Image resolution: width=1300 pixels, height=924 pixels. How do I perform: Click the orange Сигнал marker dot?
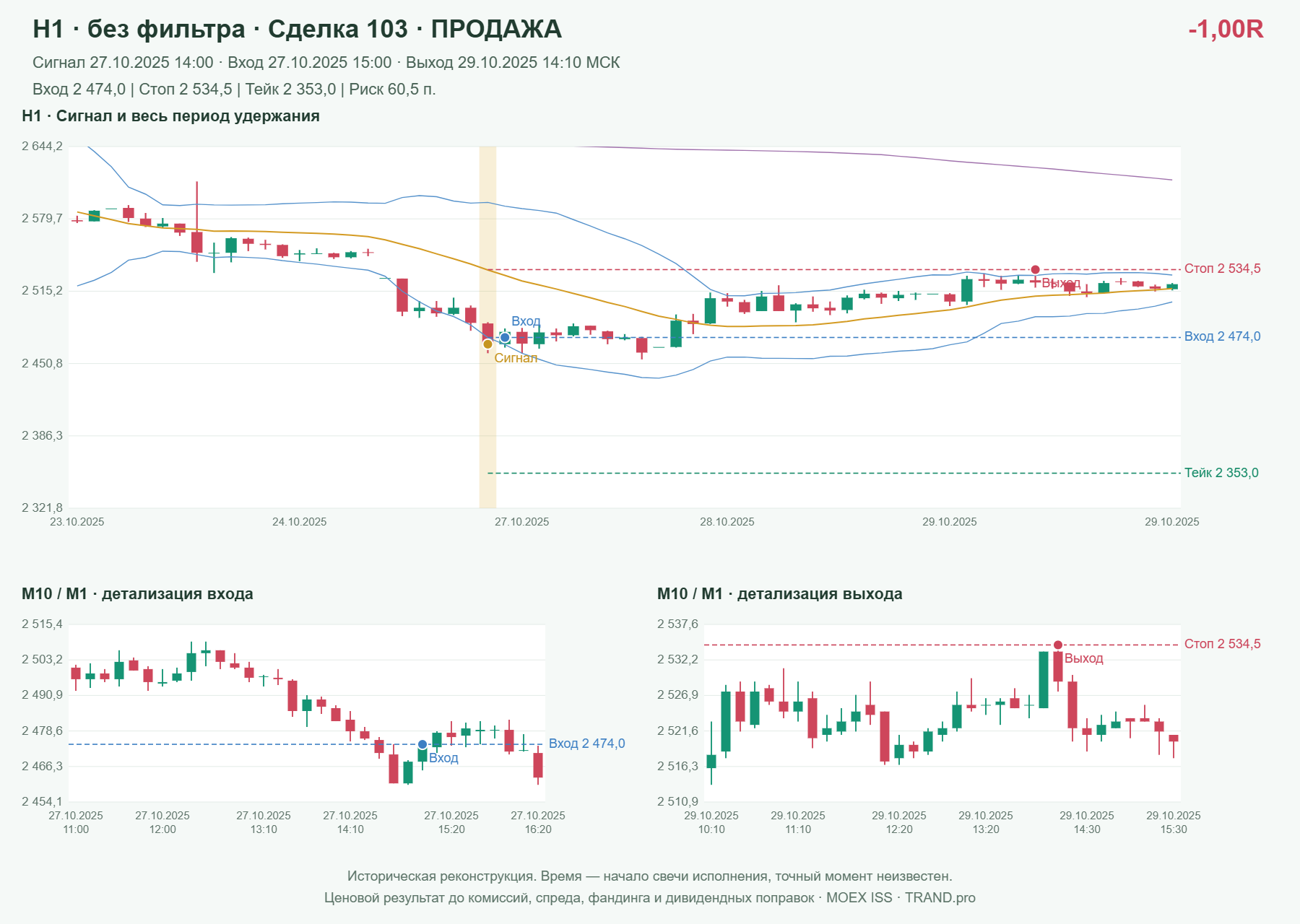click(x=487, y=344)
